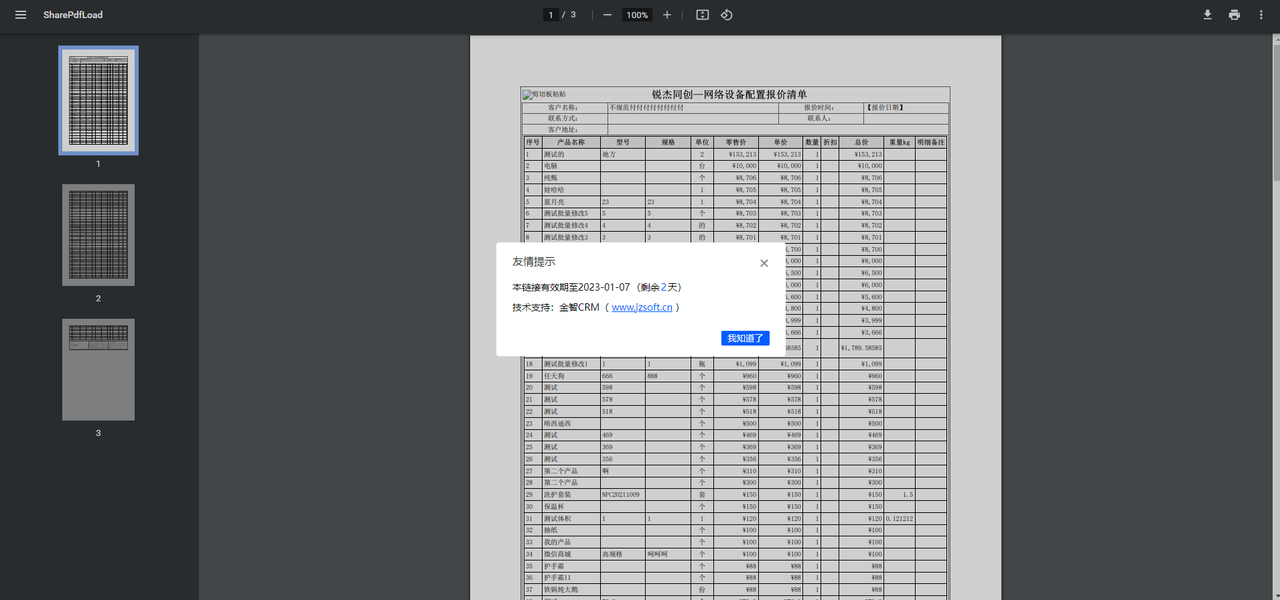
Task: Open the PDF viewer sidebar menu
Action: tap(20, 15)
